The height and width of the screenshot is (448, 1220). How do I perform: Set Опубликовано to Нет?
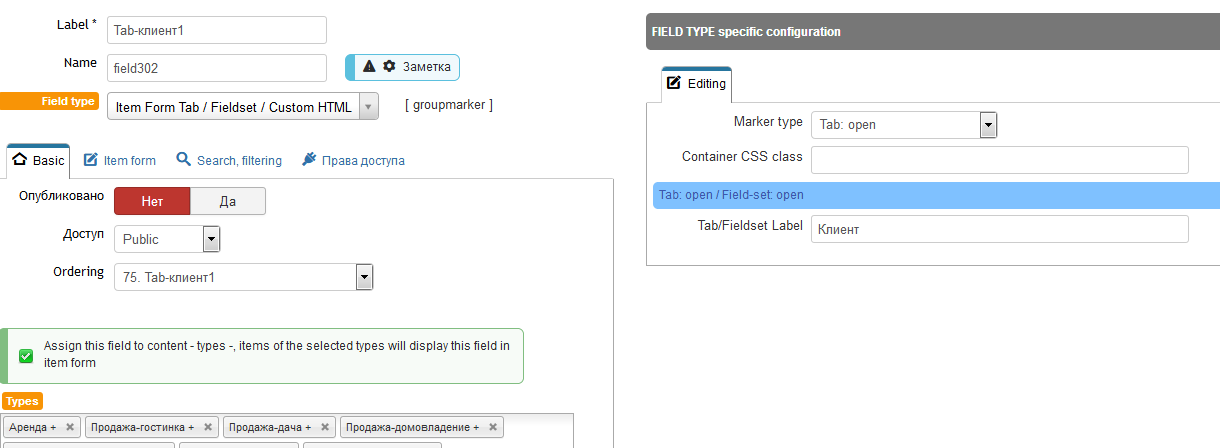(x=152, y=201)
